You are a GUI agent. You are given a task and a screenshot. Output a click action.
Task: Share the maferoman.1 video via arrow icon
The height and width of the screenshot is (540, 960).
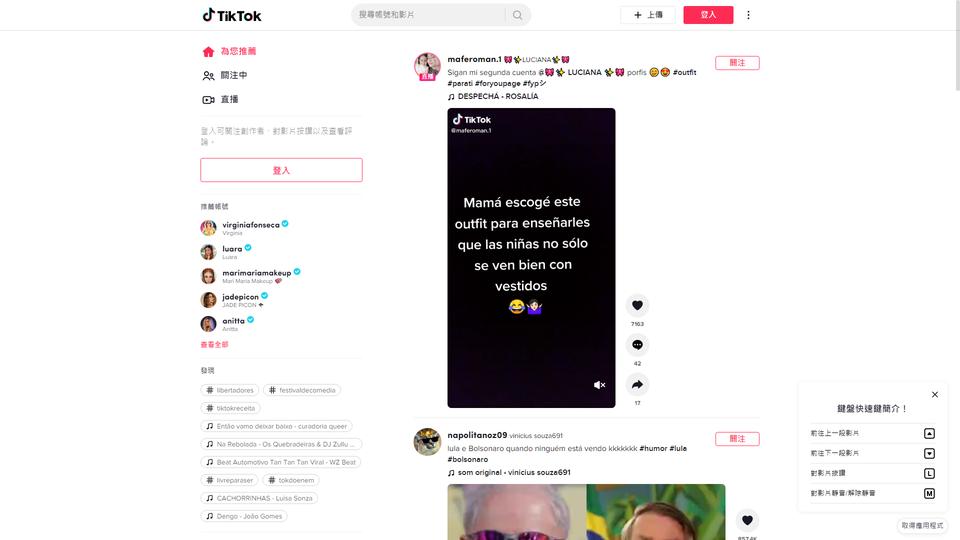637,384
